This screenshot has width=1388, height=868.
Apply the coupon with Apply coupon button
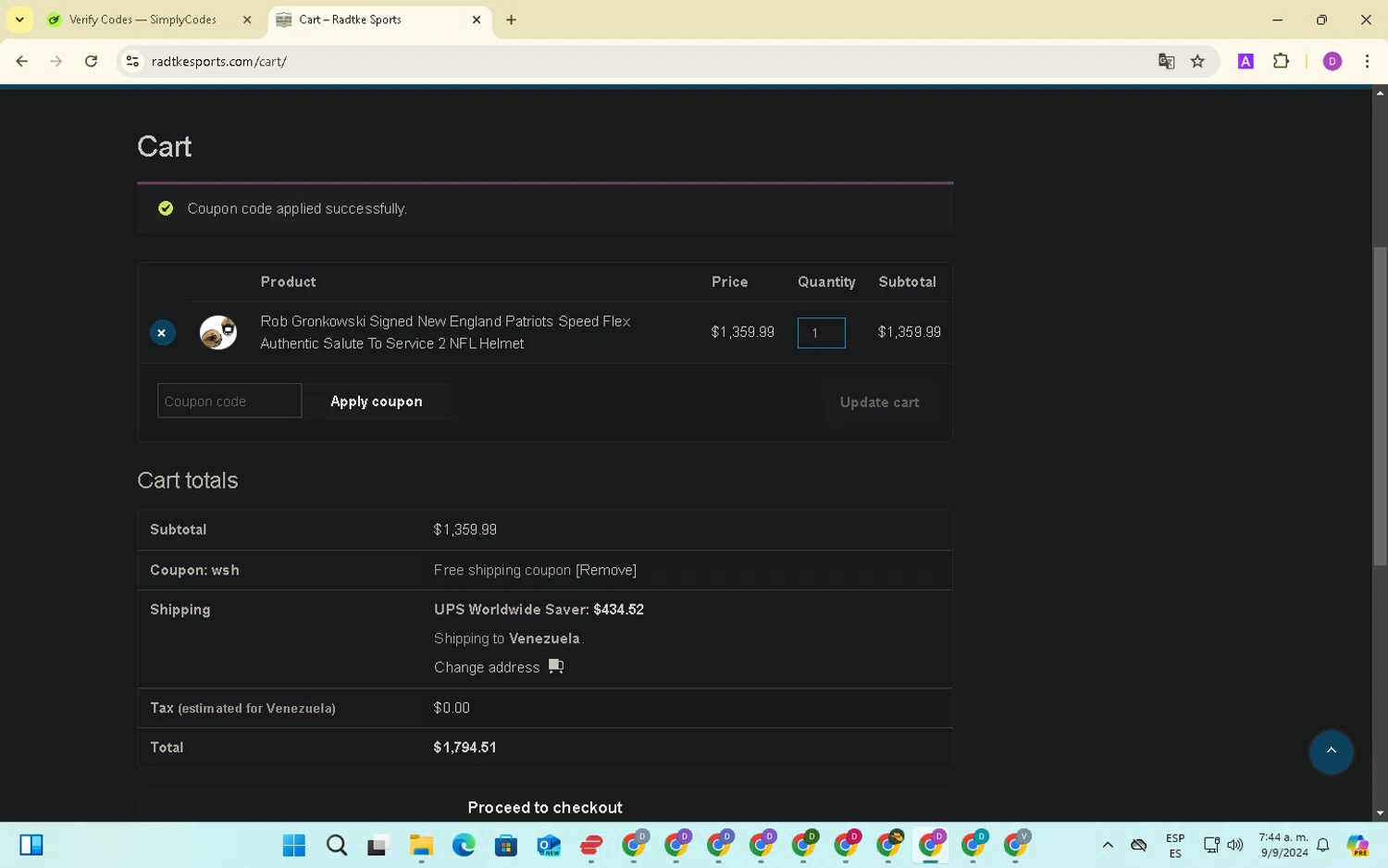tap(377, 402)
